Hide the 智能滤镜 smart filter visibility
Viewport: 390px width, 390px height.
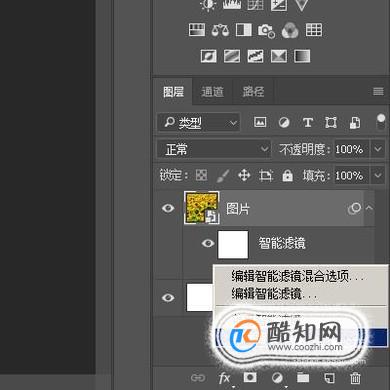(208, 243)
